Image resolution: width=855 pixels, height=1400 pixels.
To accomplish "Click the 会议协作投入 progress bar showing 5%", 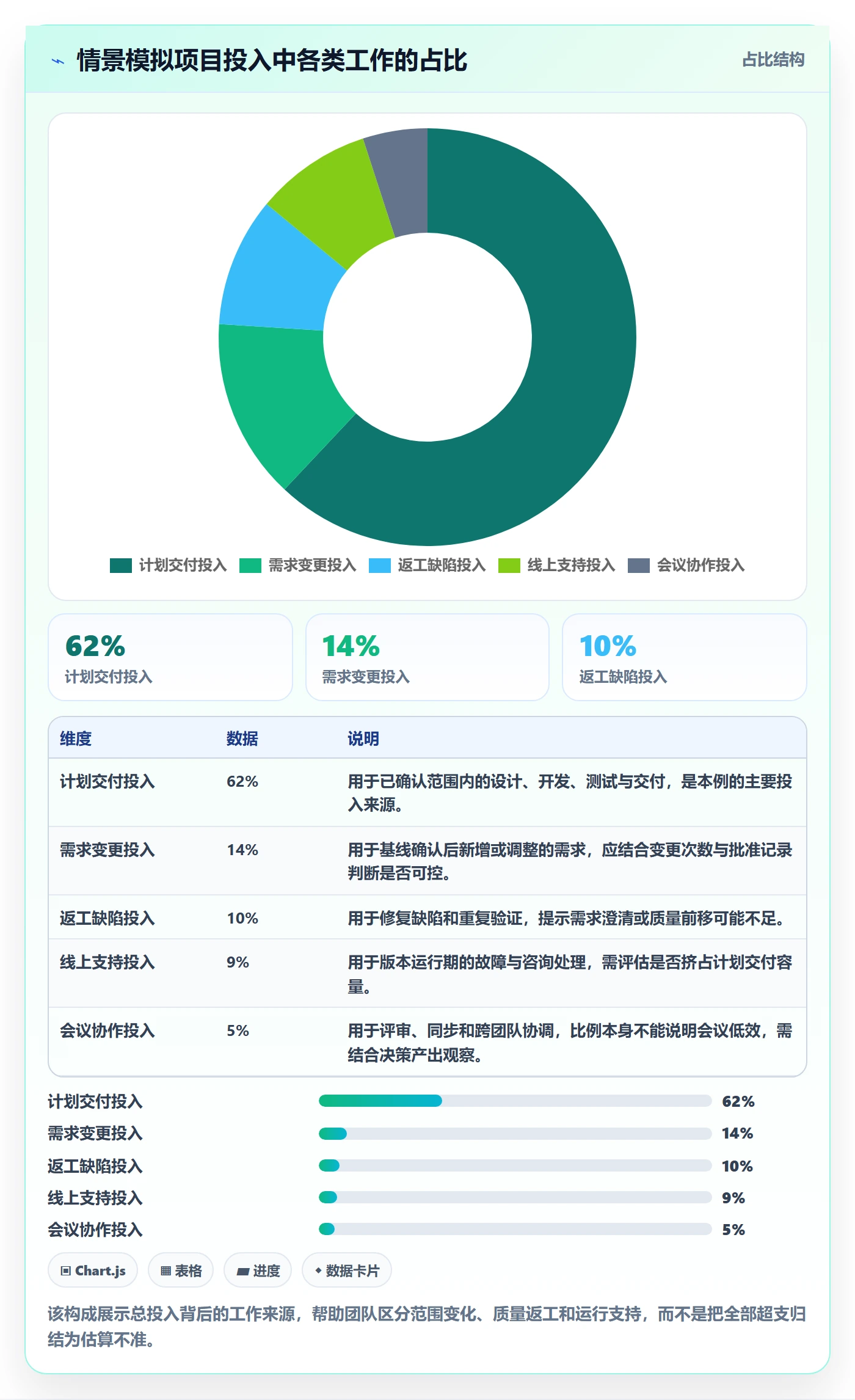I will point(515,1229).
